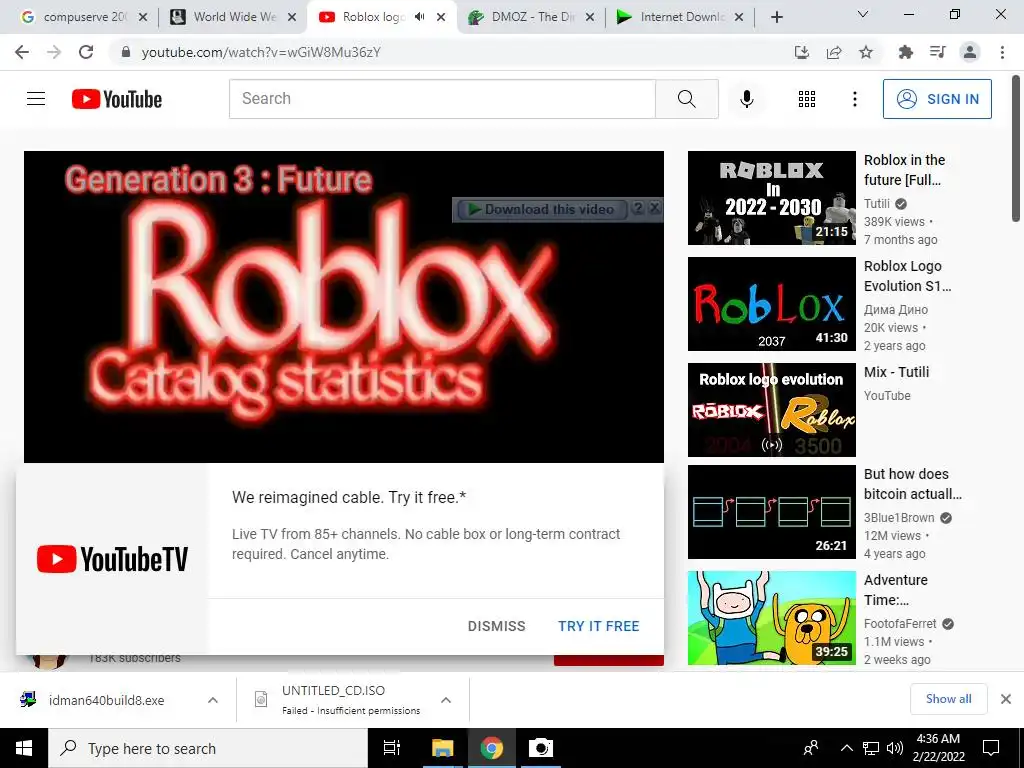Image resolution: width=1024 pixels, height=768 pixels.
Task: Close the DMOZ tab
Action: click(590, 17)
